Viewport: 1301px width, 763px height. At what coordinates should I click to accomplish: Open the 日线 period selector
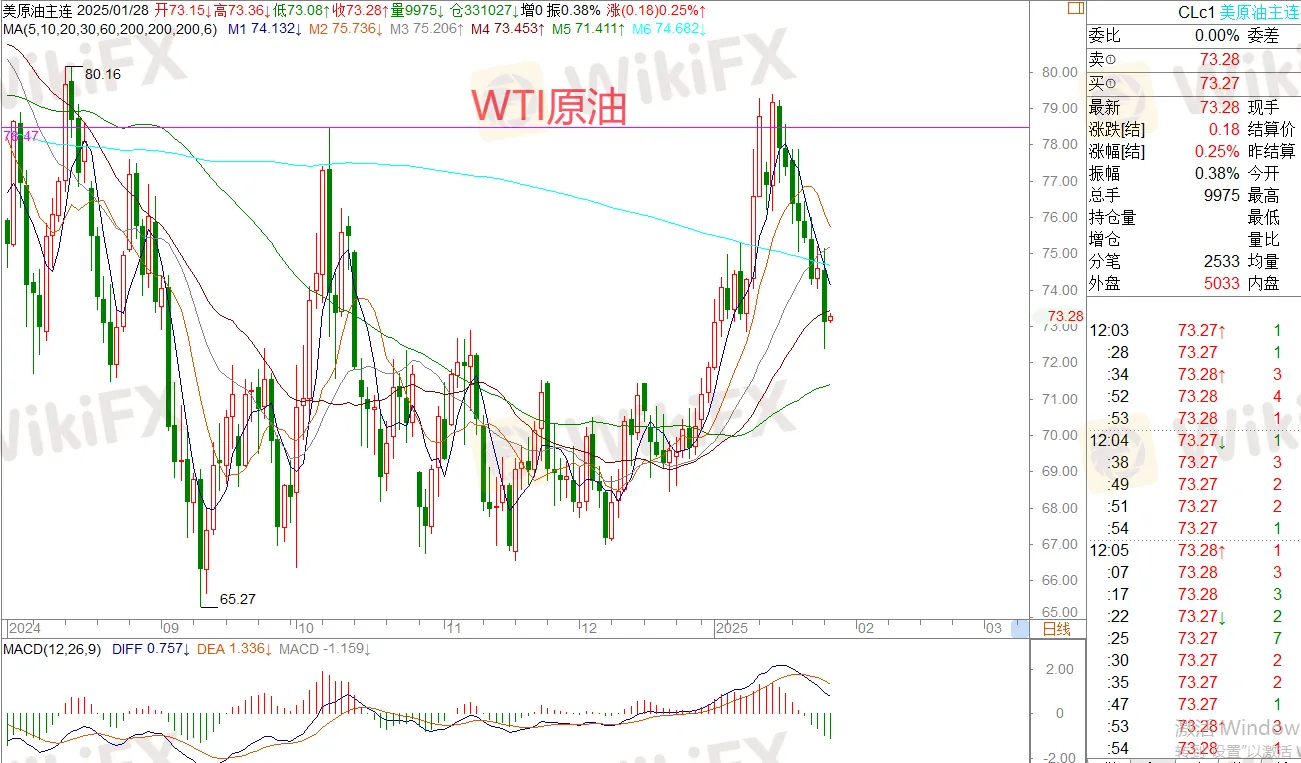click(x=1055, y=629)
